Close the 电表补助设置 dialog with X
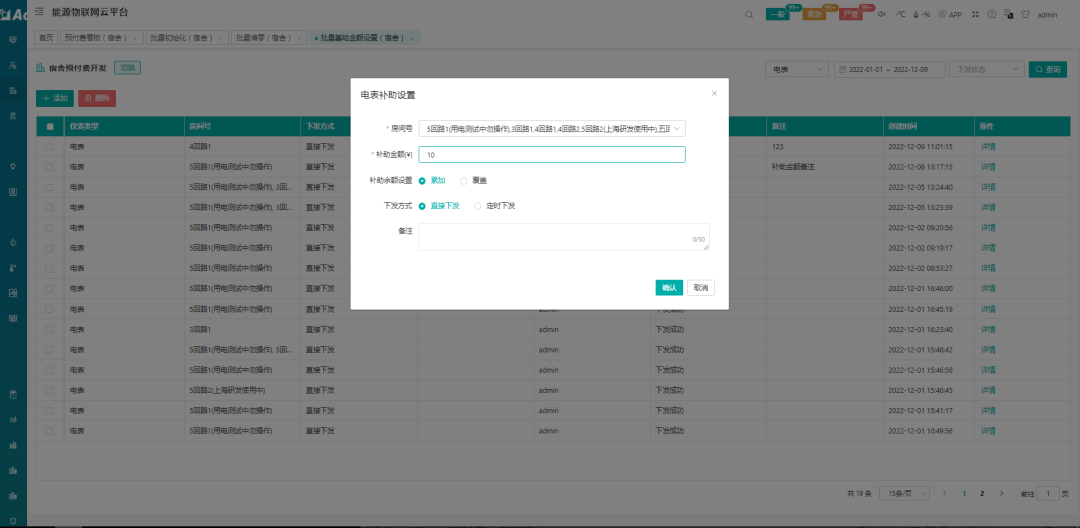Image resolution: width=1080 pixels, height=528 pixels. click(x=714, y=93)
